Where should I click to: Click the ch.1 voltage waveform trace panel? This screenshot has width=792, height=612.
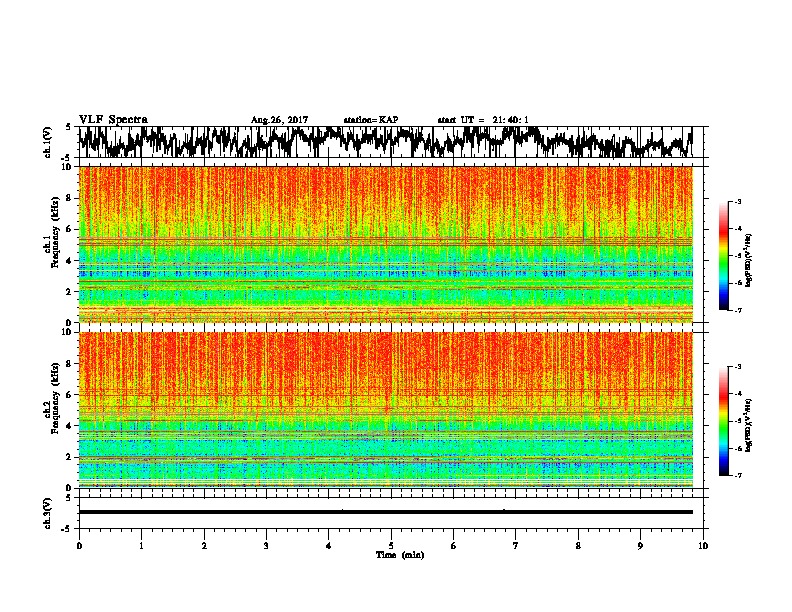coord(391,142)
